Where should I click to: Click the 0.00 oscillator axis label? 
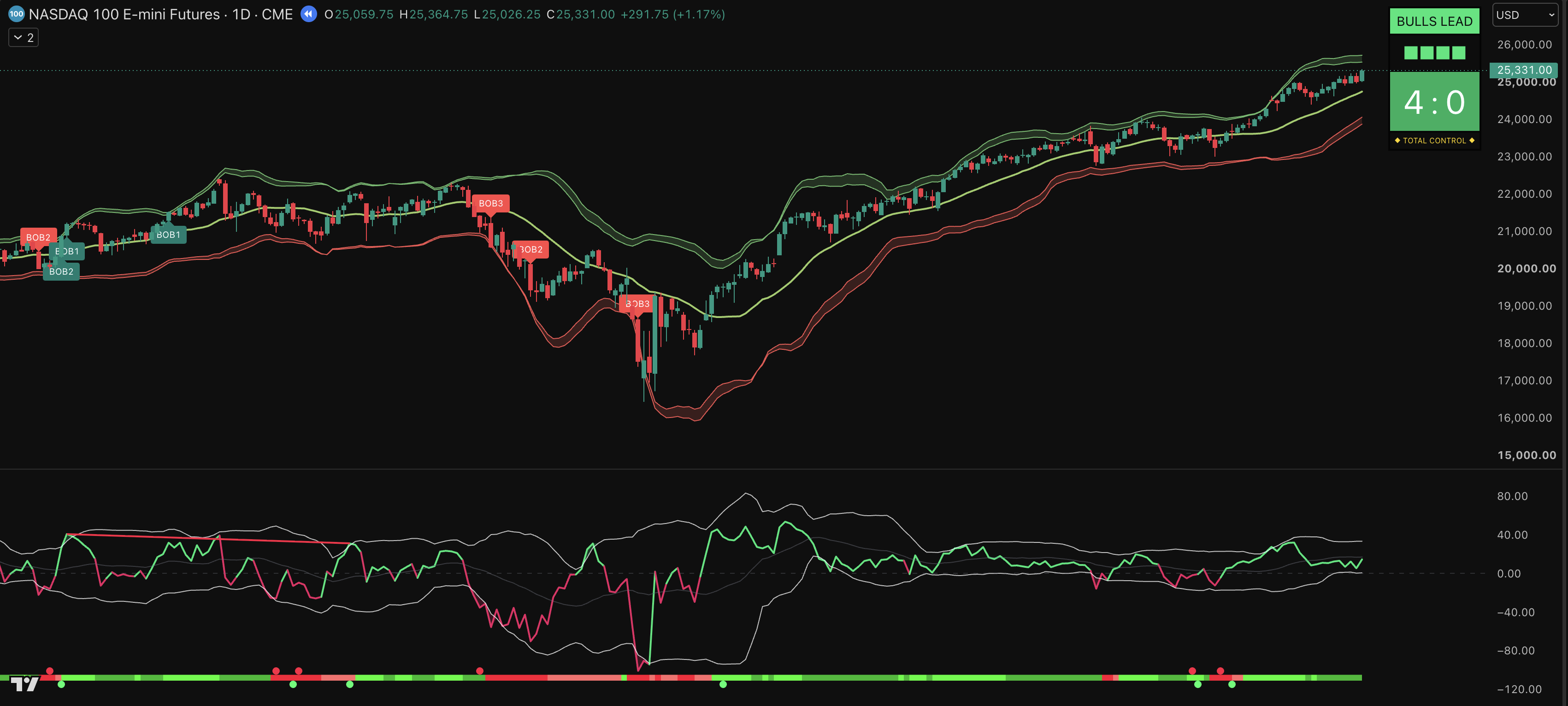tap(1509, 573)
